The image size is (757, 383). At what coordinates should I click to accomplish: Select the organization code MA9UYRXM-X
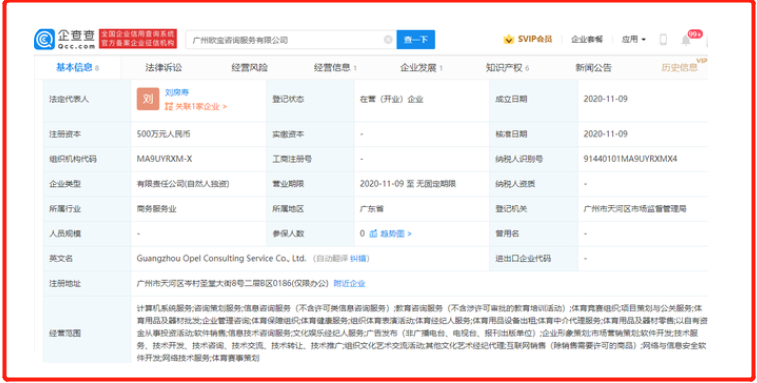coord(164,159)
